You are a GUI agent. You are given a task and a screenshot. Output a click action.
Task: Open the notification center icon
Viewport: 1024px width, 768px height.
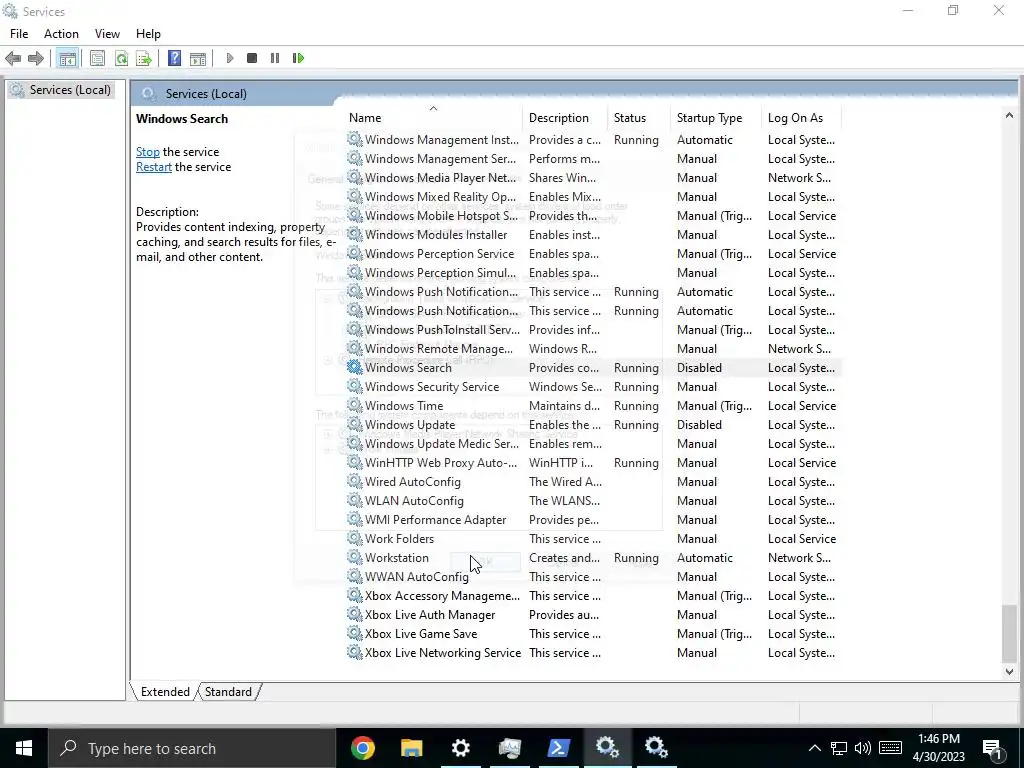[x=992, y=748]
